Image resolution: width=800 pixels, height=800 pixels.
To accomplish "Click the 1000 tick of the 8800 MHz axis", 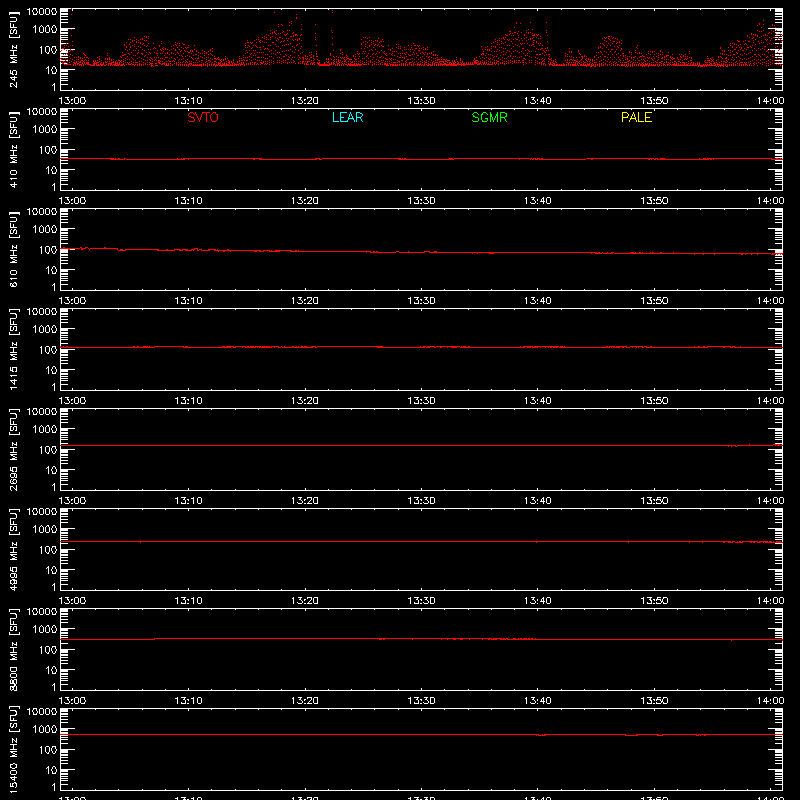I will (x=45, y=630).
